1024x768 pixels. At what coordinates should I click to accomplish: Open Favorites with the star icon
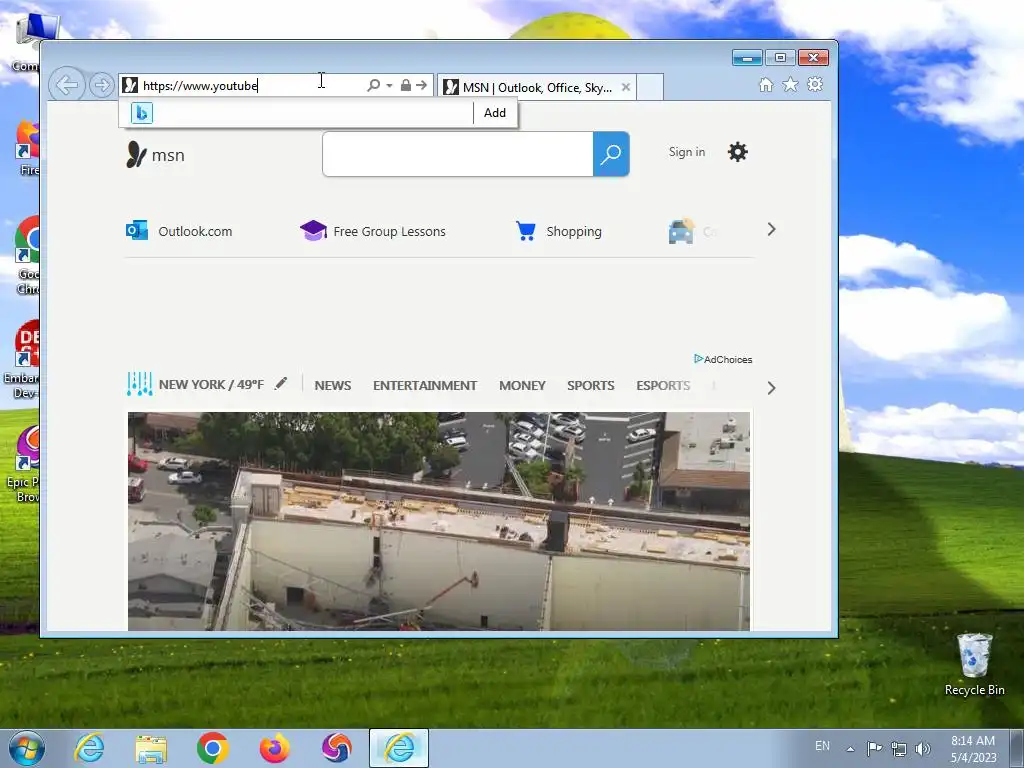click(x=790, y=84)
